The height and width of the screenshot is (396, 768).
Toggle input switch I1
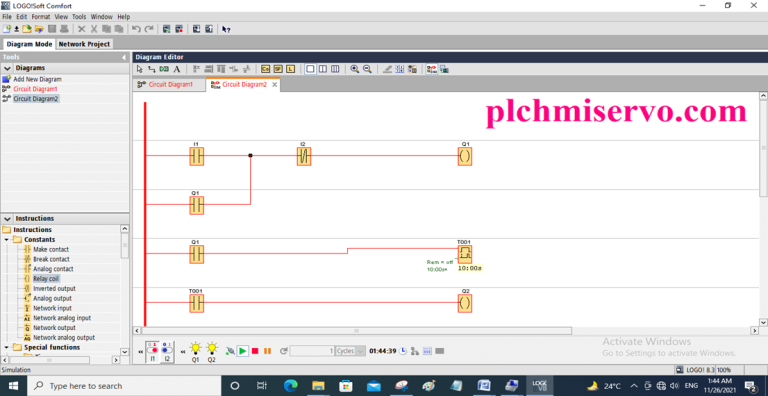coord(153,350)
